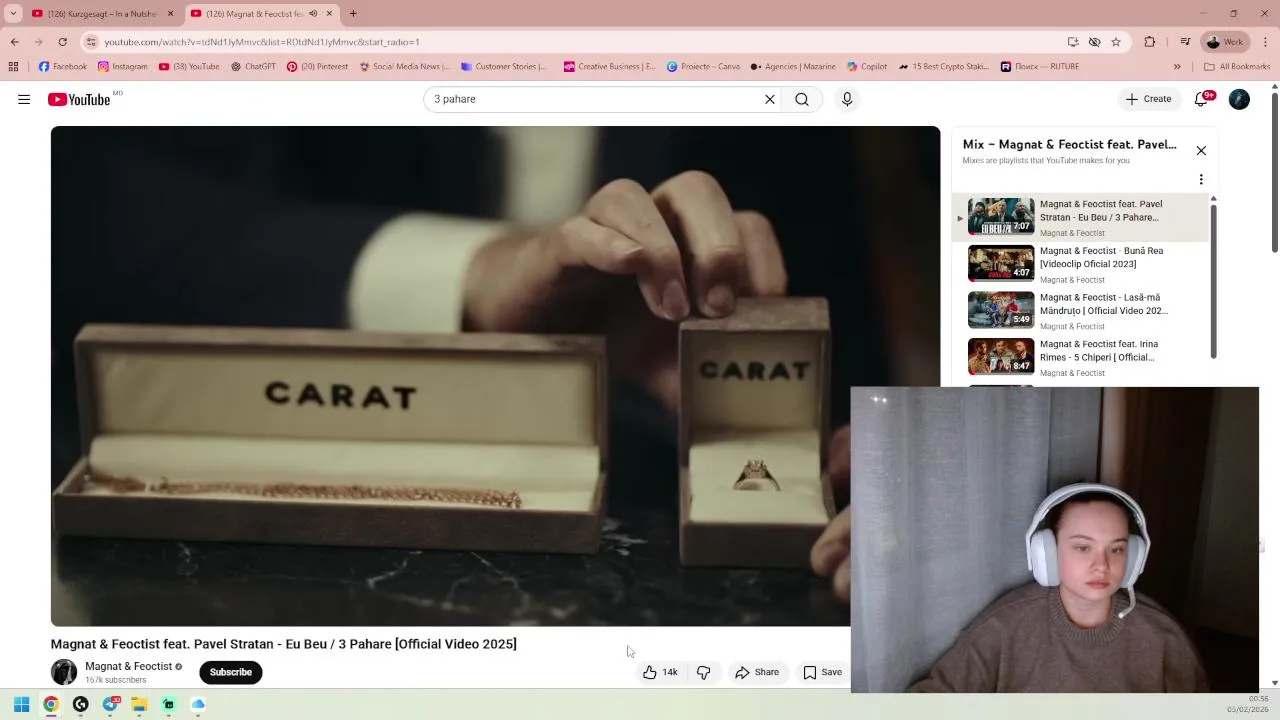Bookmark this page with star icon

point(1116,42)
